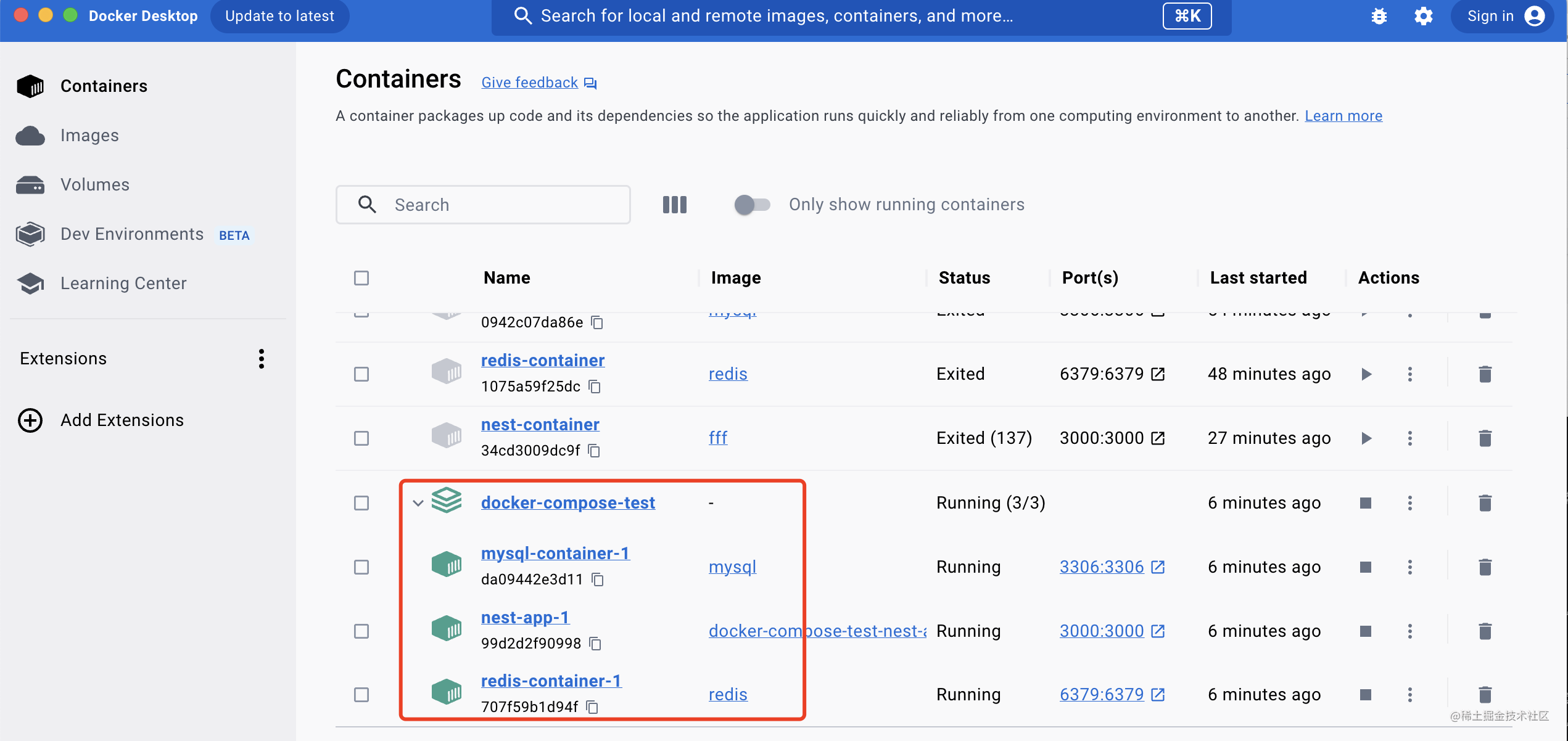The width and height of the screenshot is (1568, 741).
Task: Open more options menu for Extensions
Action: tap(262, 359)
